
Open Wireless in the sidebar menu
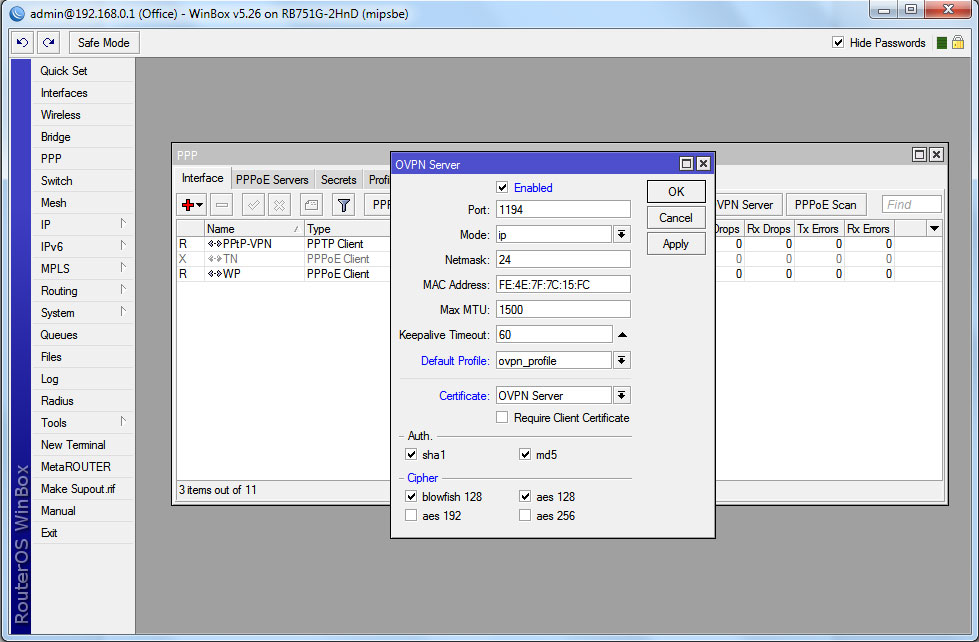(x=61, y=115)
